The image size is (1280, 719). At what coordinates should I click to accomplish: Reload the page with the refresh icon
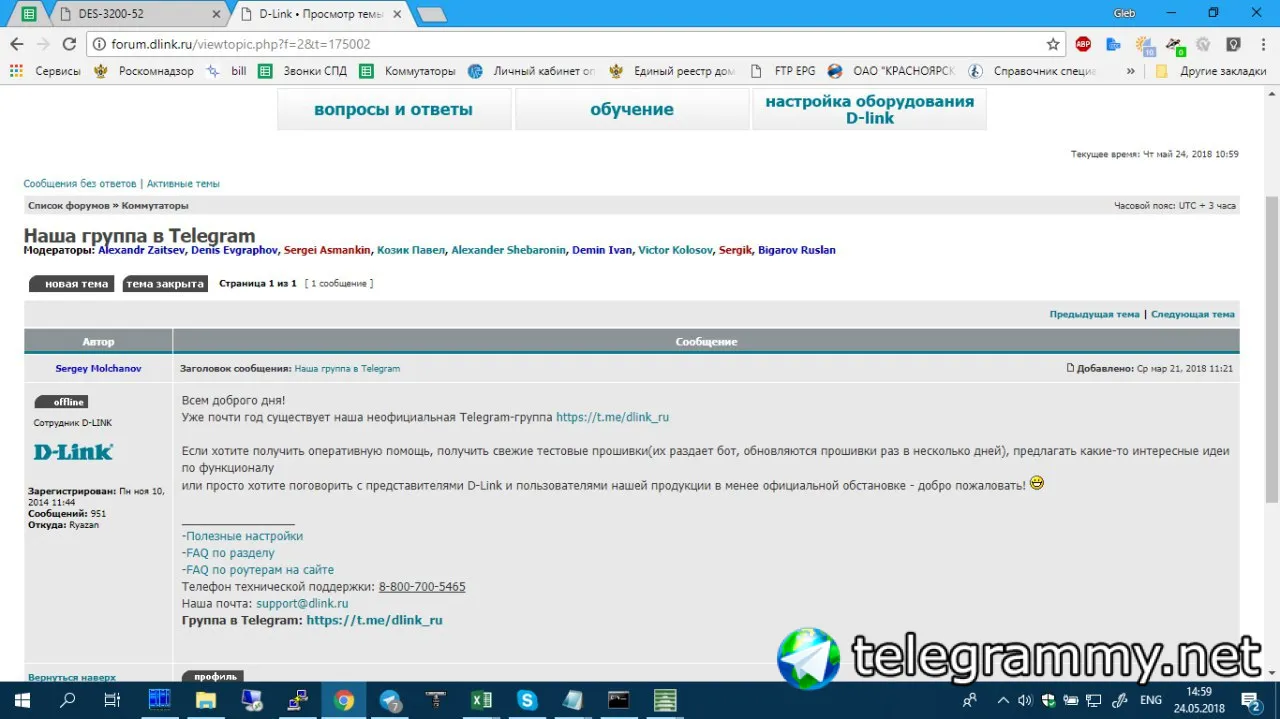click(69, 44)
